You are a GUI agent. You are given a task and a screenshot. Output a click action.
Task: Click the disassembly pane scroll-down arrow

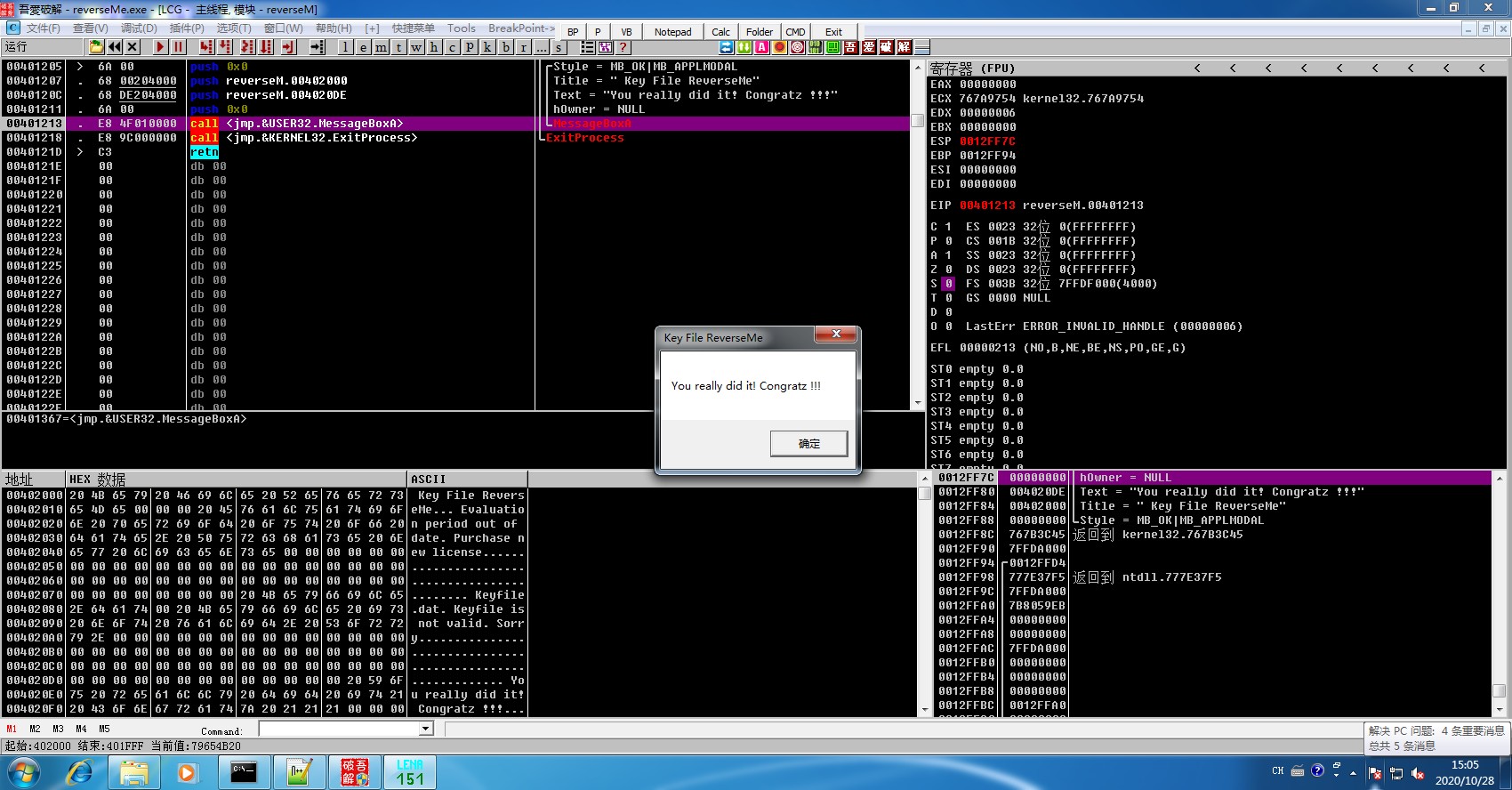pyautogui.click(x=918, y=403)
